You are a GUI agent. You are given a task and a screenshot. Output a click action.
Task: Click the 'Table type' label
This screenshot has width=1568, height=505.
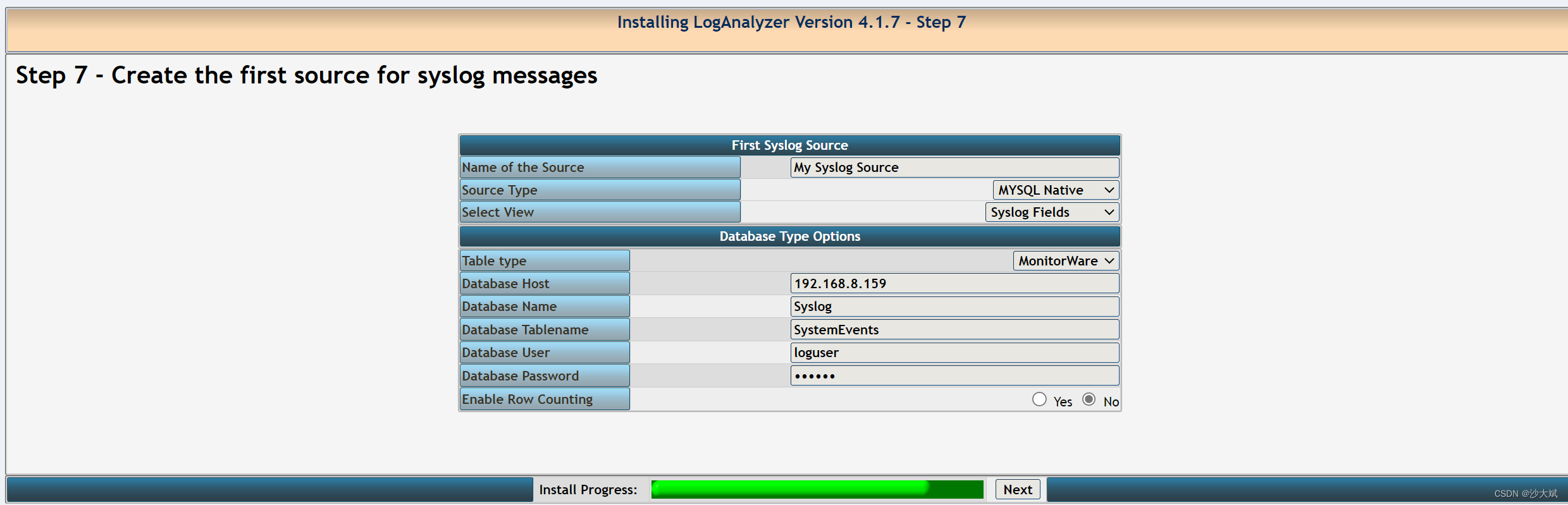click(545, 261)
